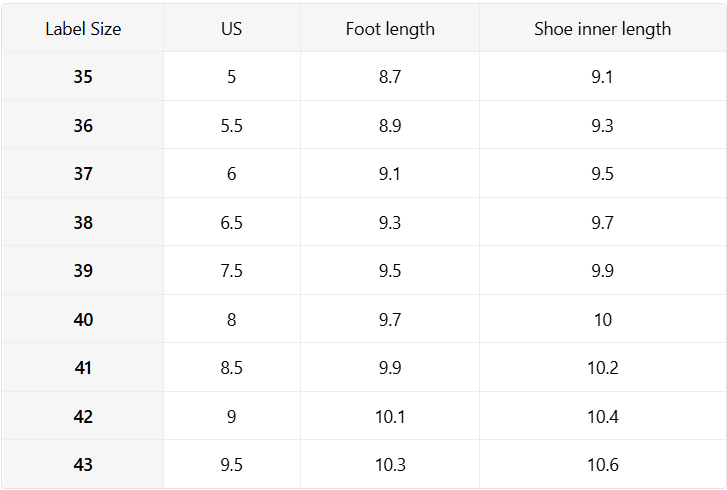Image resolution: width=727 pixels, height=490 pixels.
Task: Click label size 41 cell
Action: (x=83, y=368)
